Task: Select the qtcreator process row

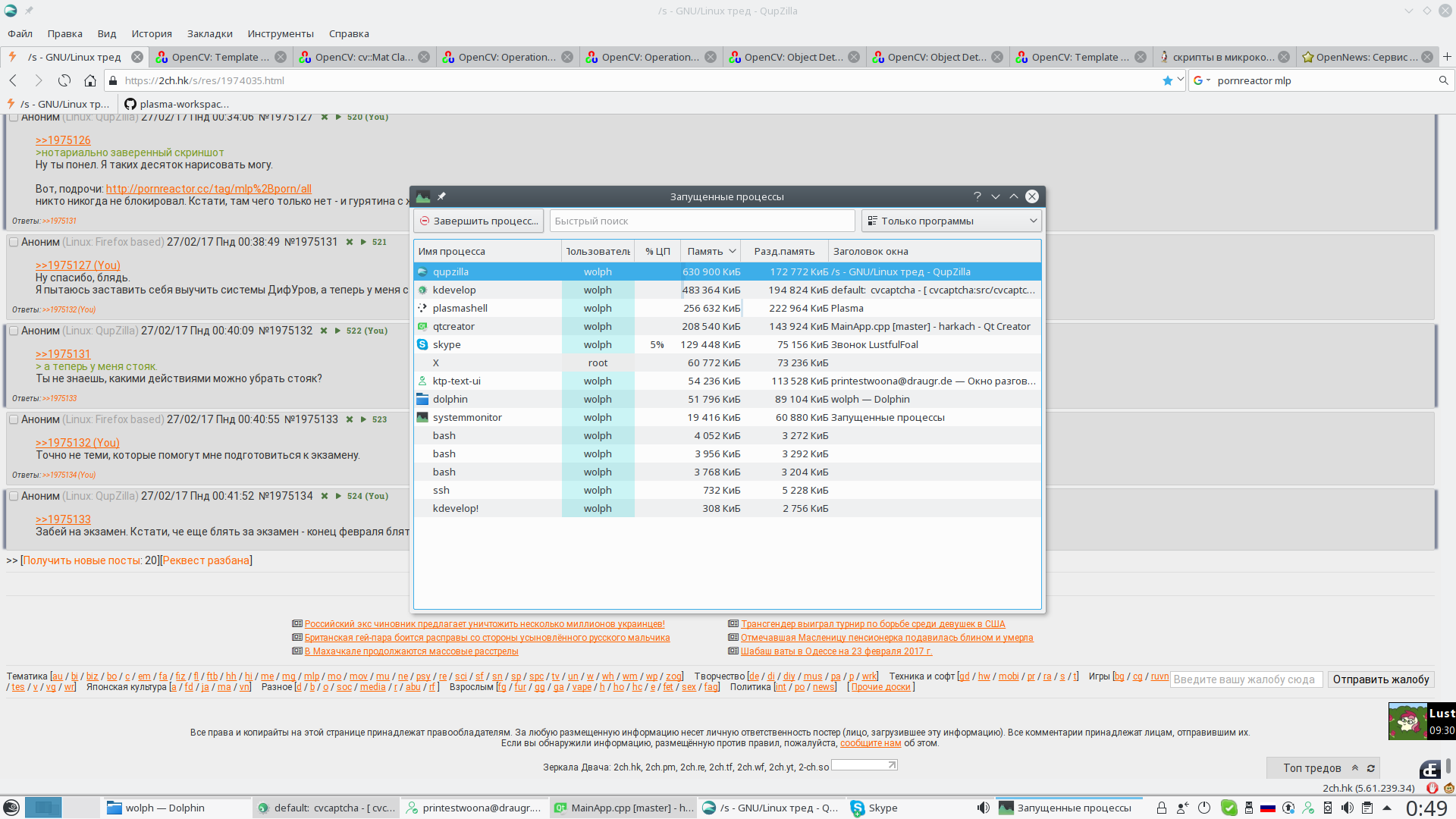Action: 727,326
